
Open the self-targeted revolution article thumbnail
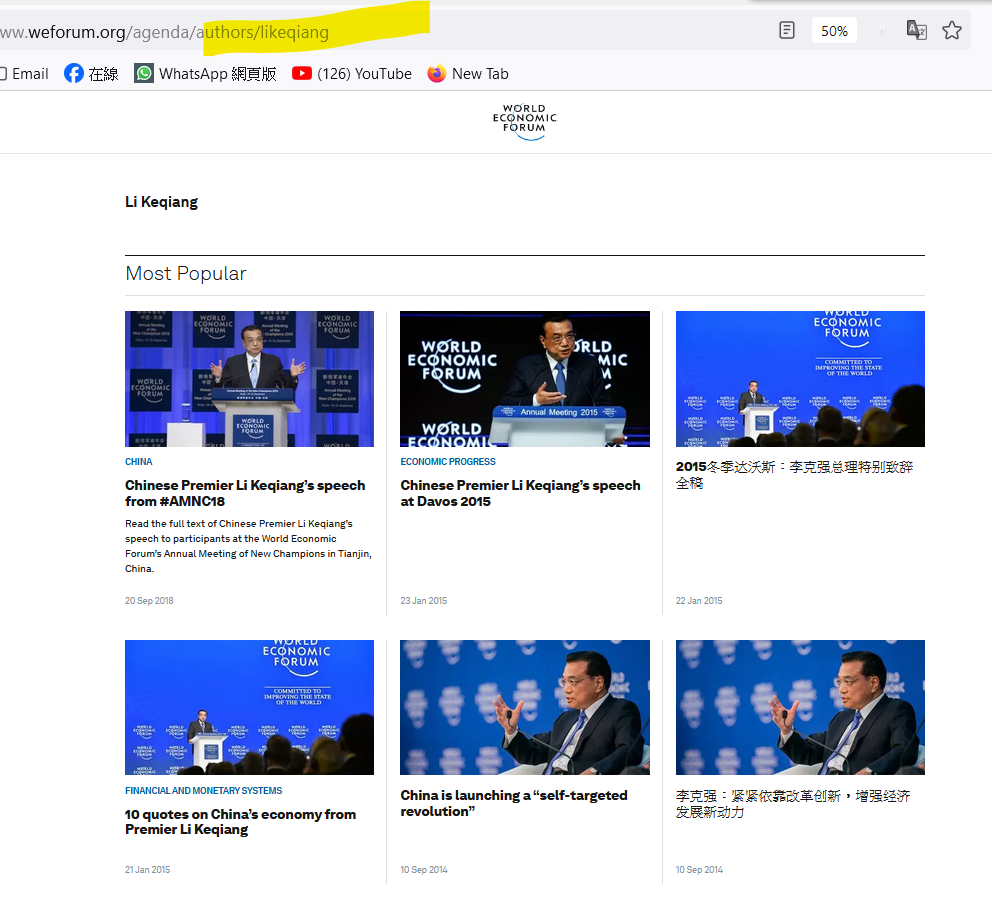524,707
